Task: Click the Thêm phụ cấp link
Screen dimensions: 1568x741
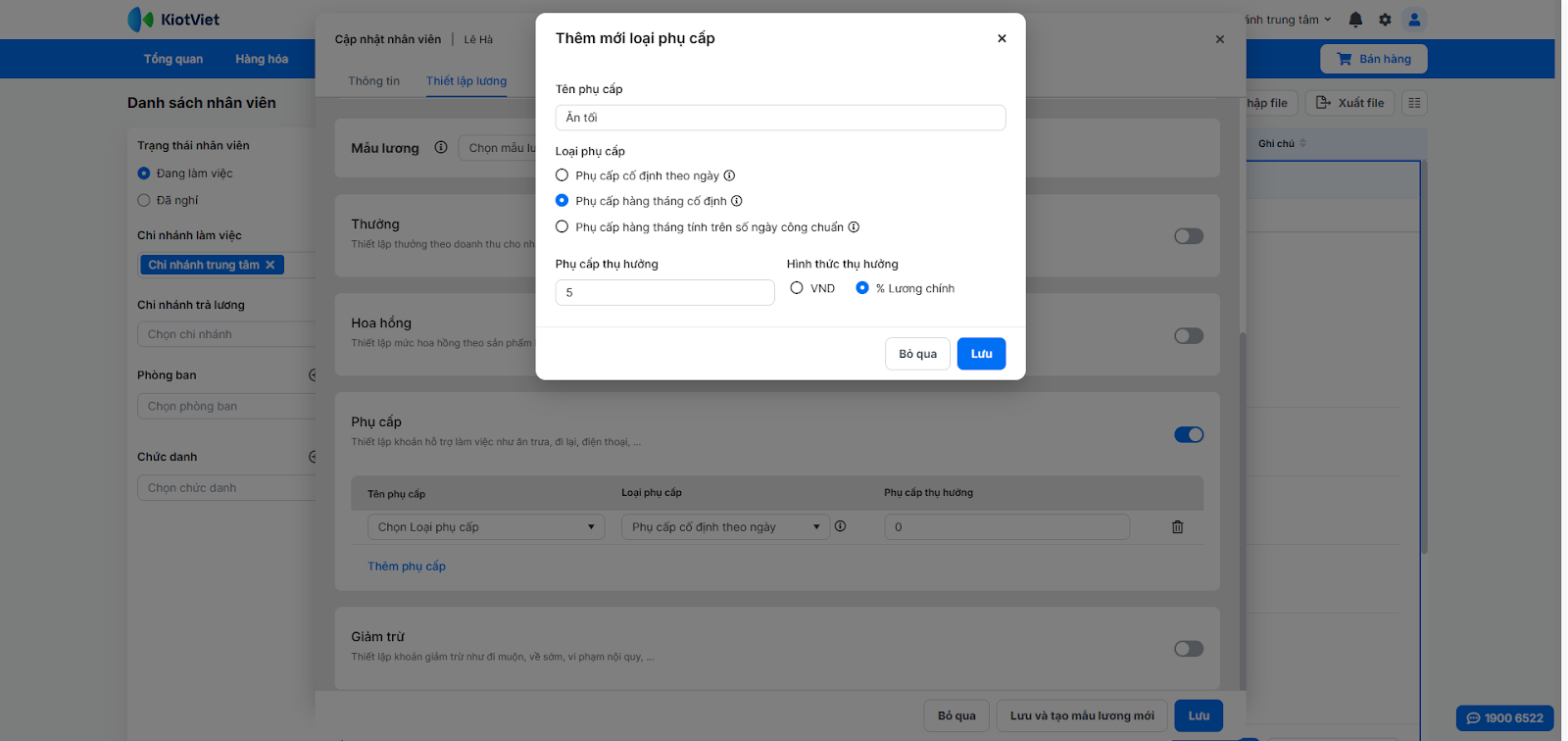Action: point(407,567)
